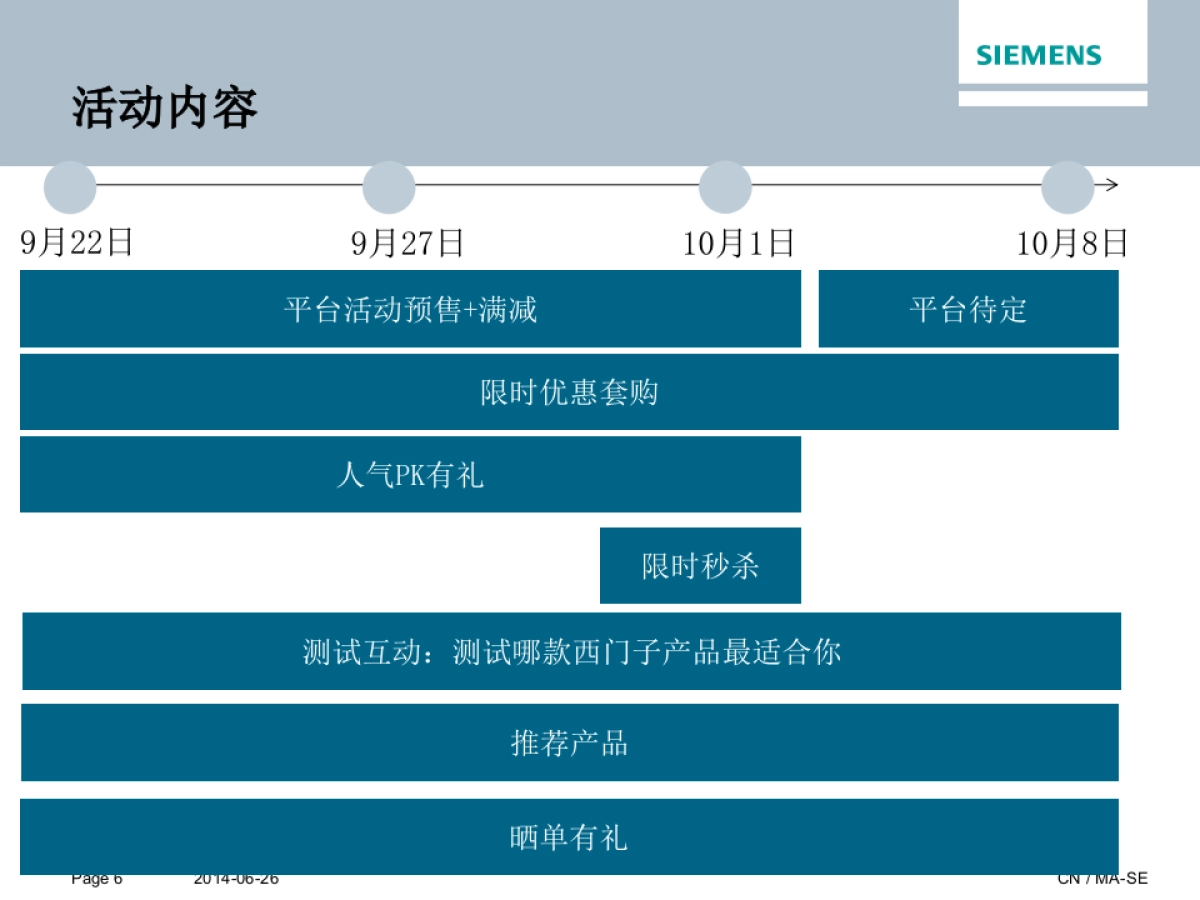Expand the 测试互动 bar about 西门子产品
The image size is (1200, 900).
coord(570,652)
